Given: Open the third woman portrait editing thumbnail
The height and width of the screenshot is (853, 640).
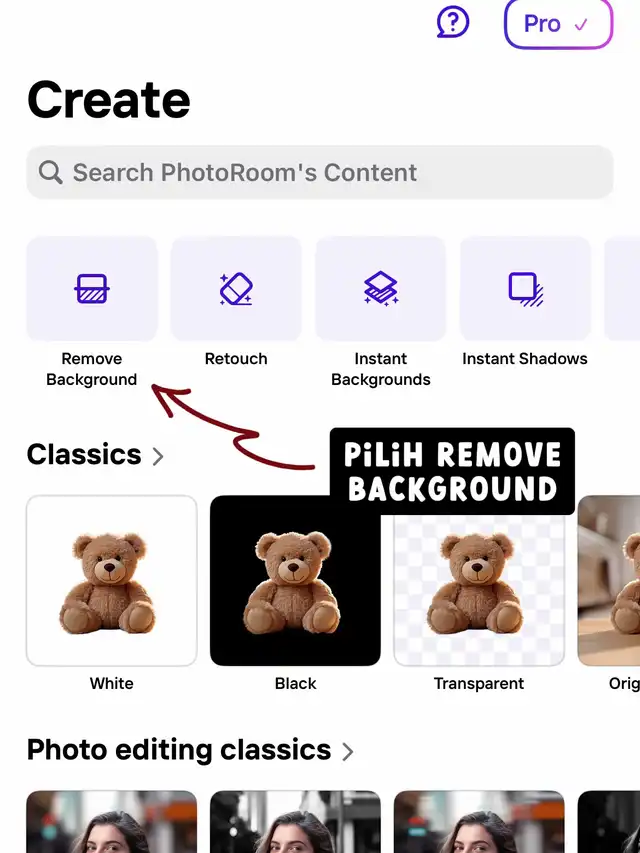Looking at the screenshot, I should click(479, 821).
